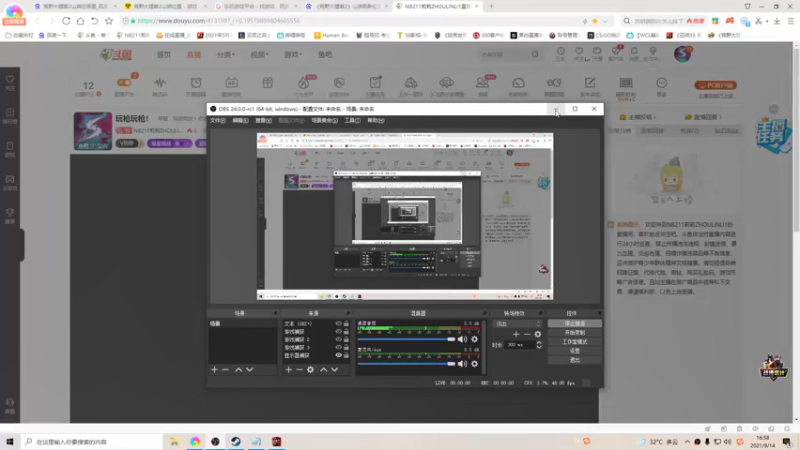Toggle visibility of 显示器捕获 source
Screen dimensions: 800x450
tap(338, 355)
